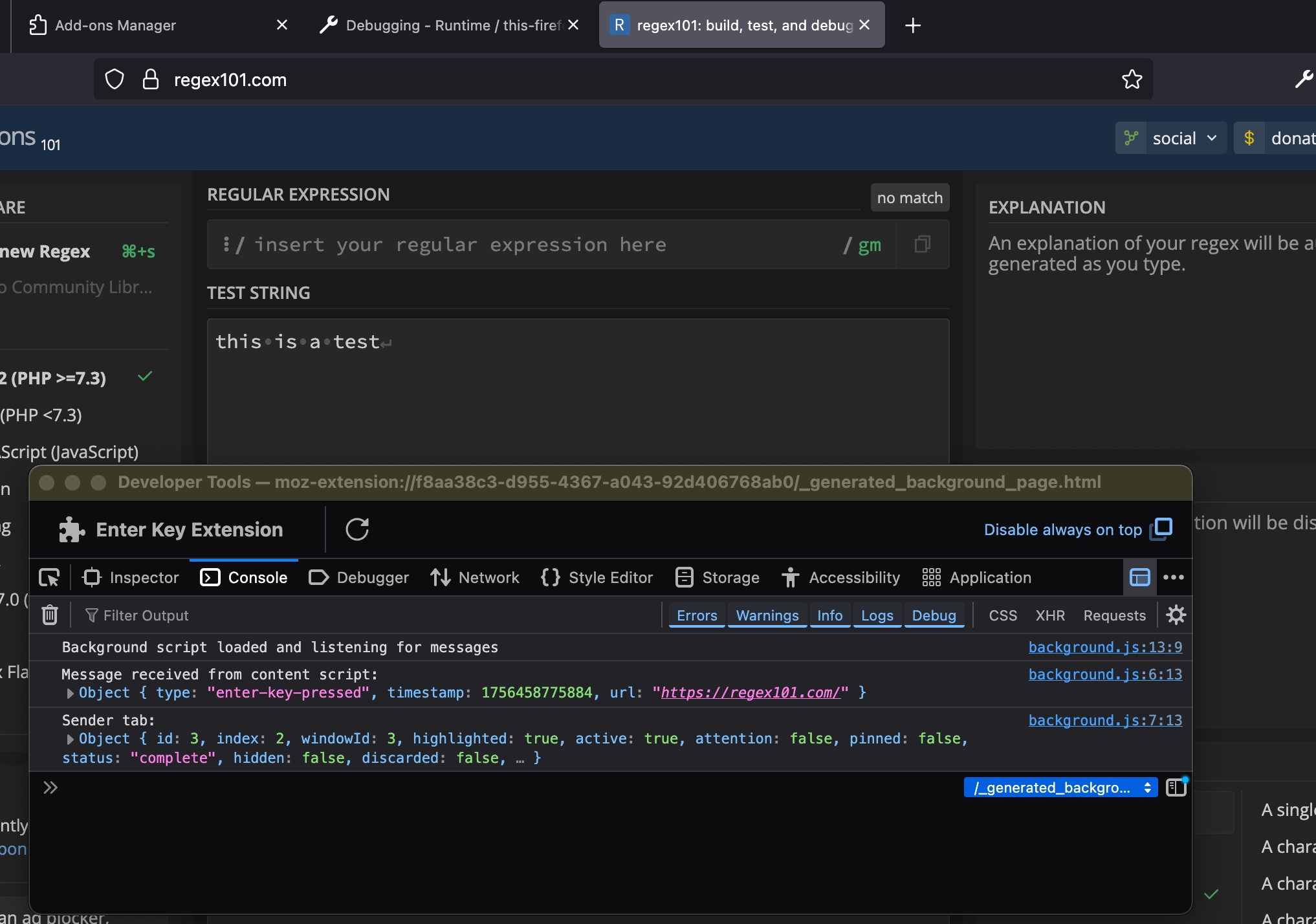Open the _generated_background context selector
1316x924 pixels.
(1060, 787)
